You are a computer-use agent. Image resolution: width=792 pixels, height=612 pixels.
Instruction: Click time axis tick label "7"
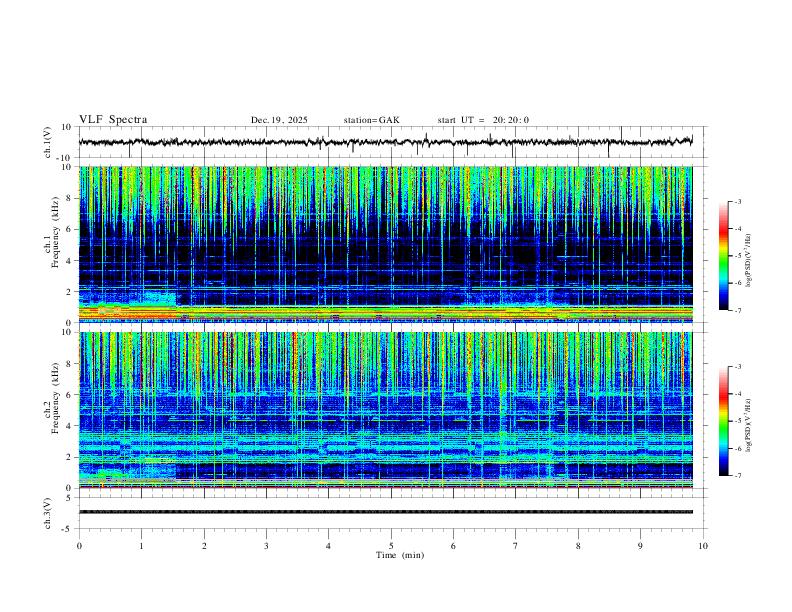point(516,546)
